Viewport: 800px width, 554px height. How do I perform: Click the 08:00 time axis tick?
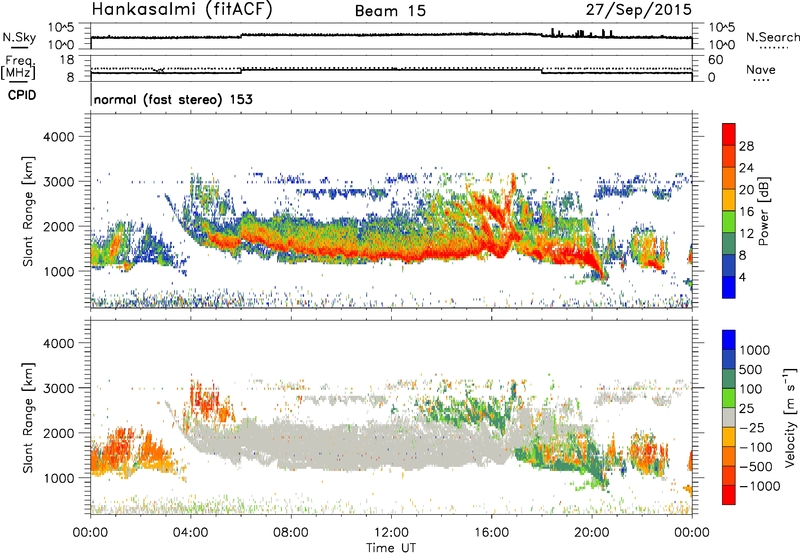(x=291, y=533)
